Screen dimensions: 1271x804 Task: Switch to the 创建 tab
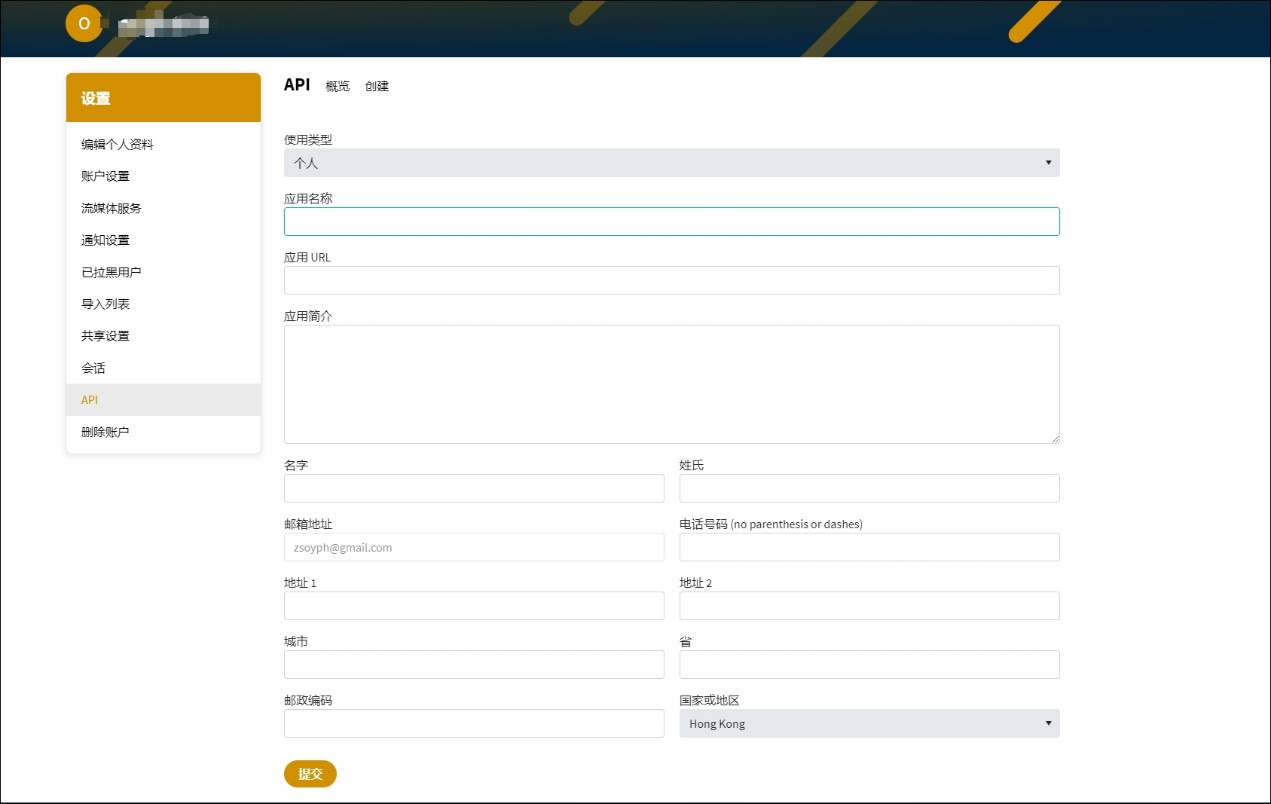tap(377, 87)
